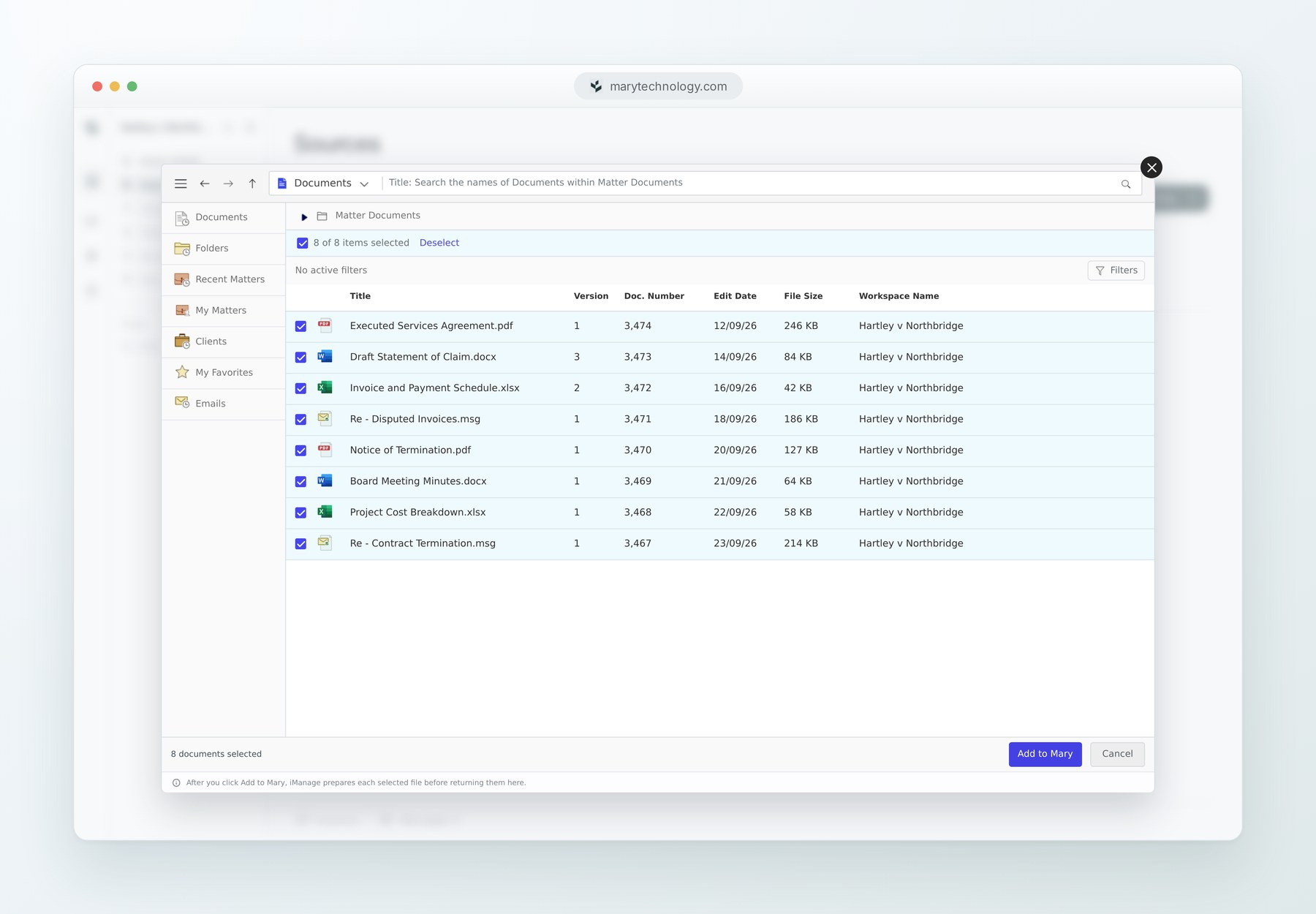The height and width of the screenshot is (914, 1316).
Task: Sort by the Edit Date column header
Action: [x=735, y=296]
